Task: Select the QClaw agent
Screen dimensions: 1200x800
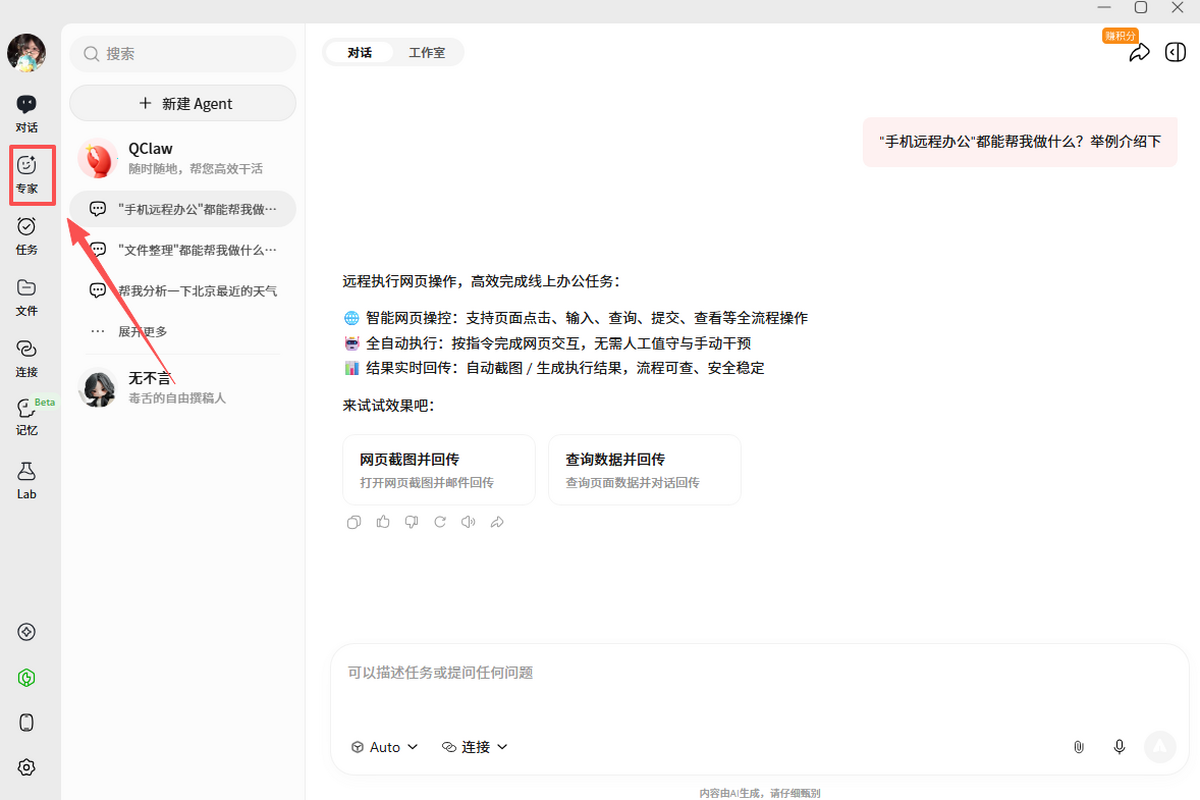Action: (x=183, y=158)
